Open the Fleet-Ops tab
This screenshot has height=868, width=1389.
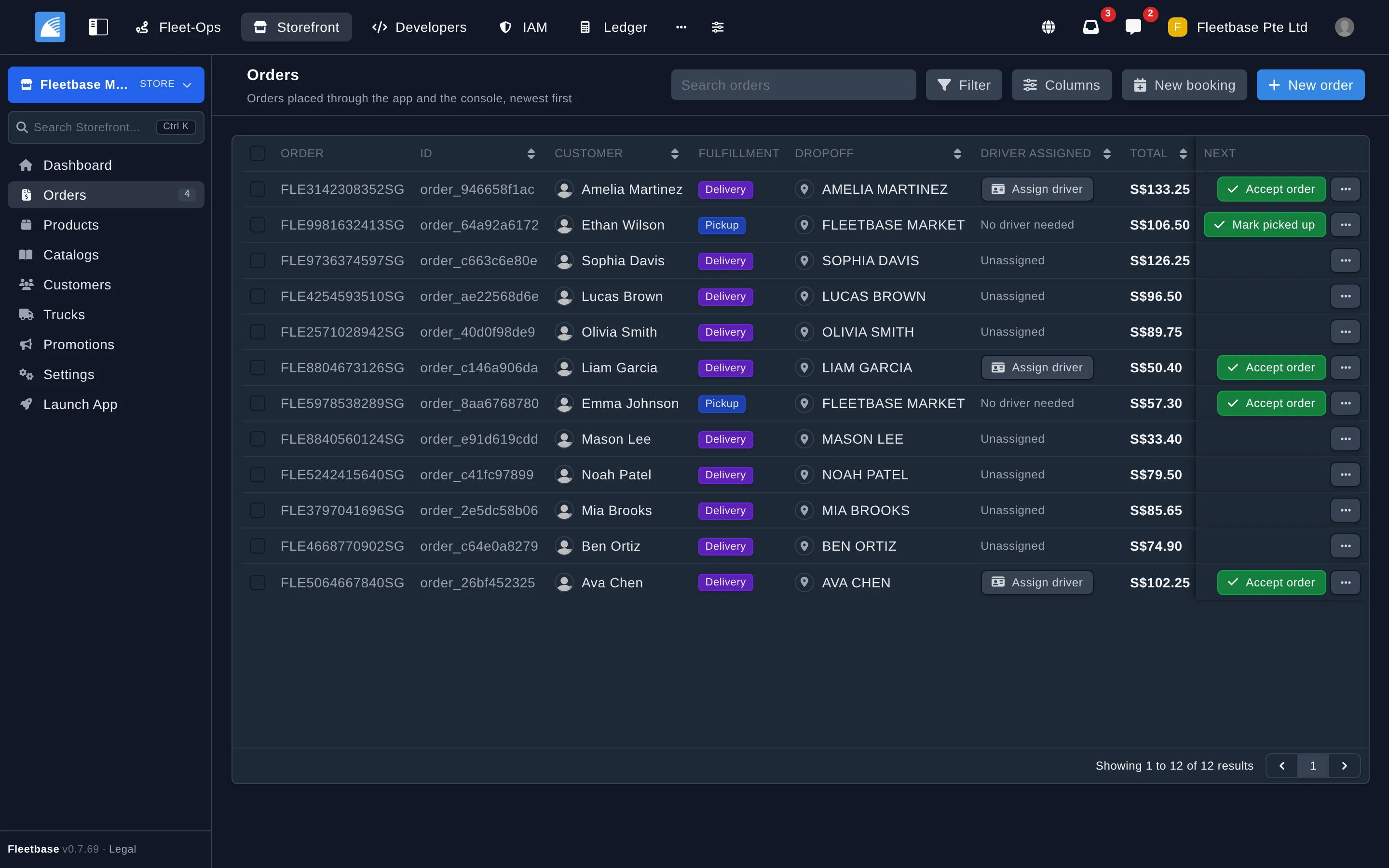[178, 27]
